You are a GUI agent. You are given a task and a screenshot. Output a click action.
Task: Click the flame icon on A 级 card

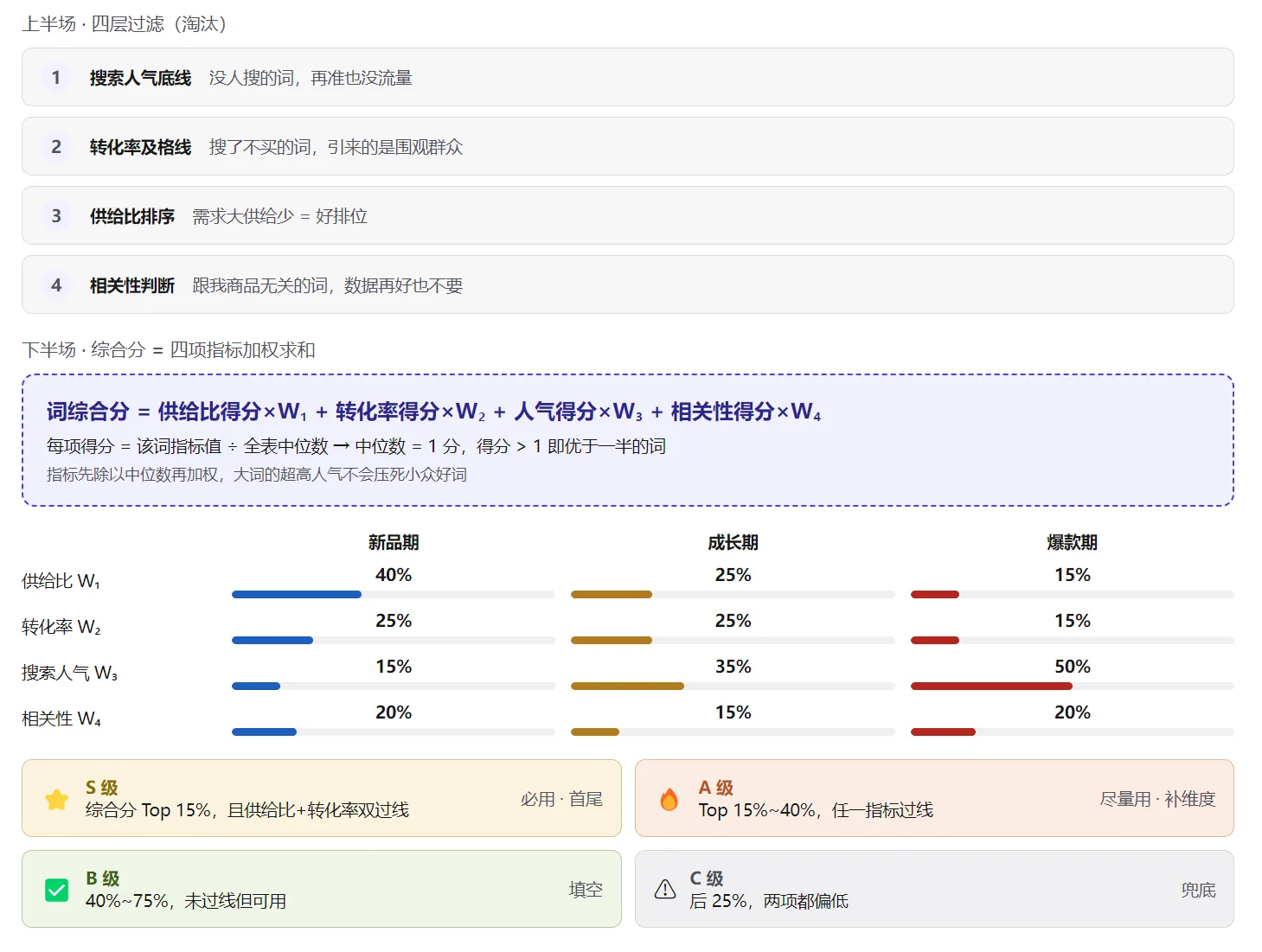[x=669, y=799]
